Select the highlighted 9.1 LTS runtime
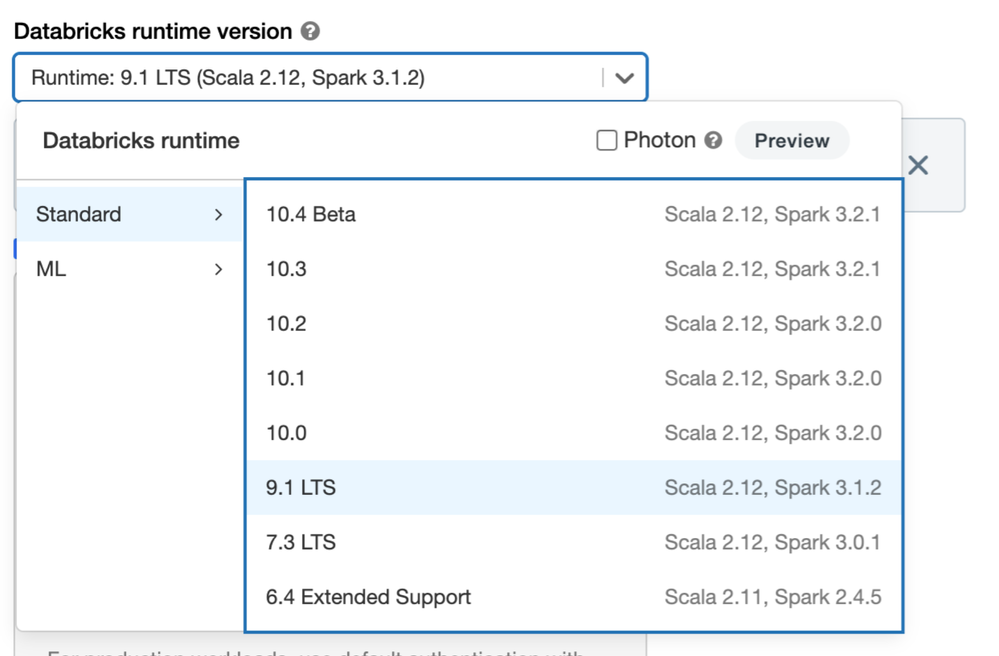Viewport: 999px width, 656px height. pos(573,488)
